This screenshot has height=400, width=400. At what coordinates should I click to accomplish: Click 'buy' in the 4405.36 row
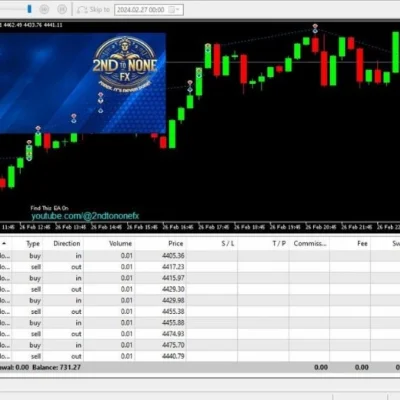(35, 256)
